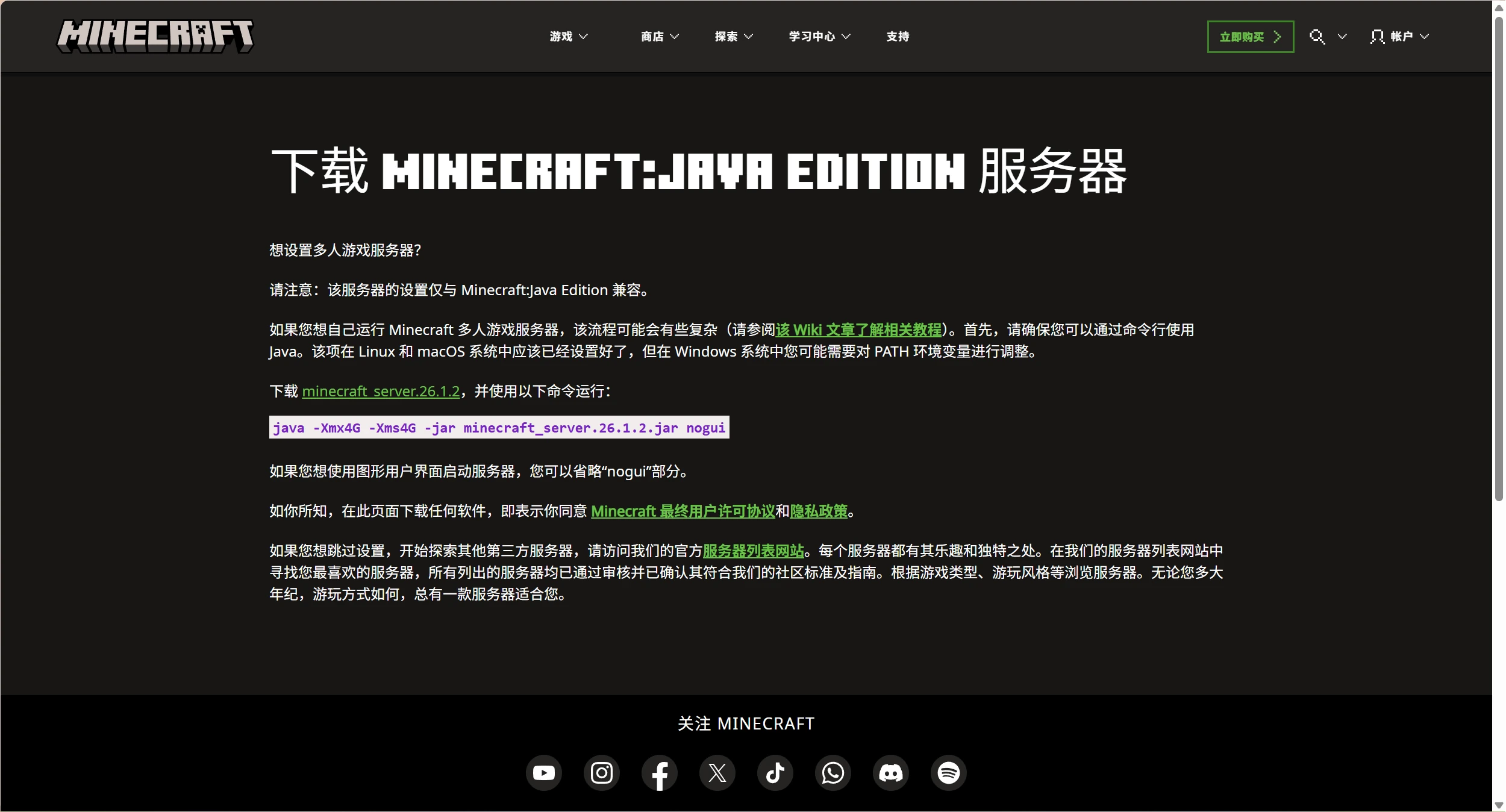
Task: Open the 隐私政策 link
Action: tap(819, 511)
